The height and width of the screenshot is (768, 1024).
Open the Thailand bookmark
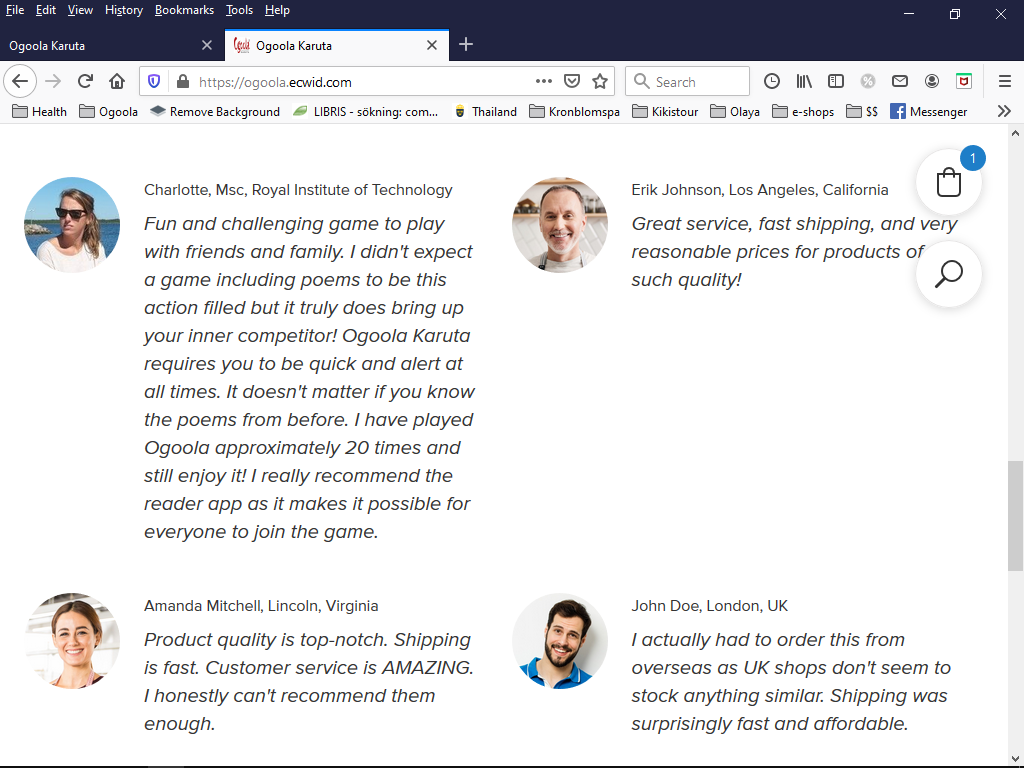pos(485,112)
